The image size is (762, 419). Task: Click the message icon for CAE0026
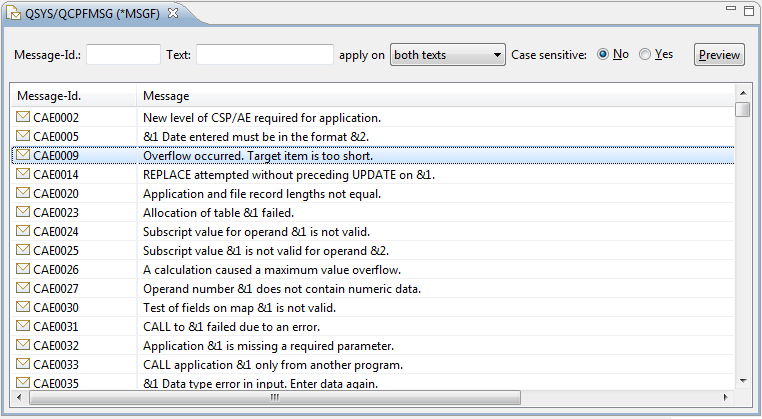(x=23, y=268)
